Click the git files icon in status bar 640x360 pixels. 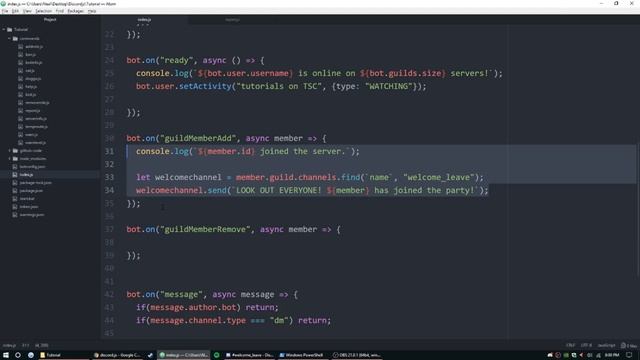(x=629, y=345)
